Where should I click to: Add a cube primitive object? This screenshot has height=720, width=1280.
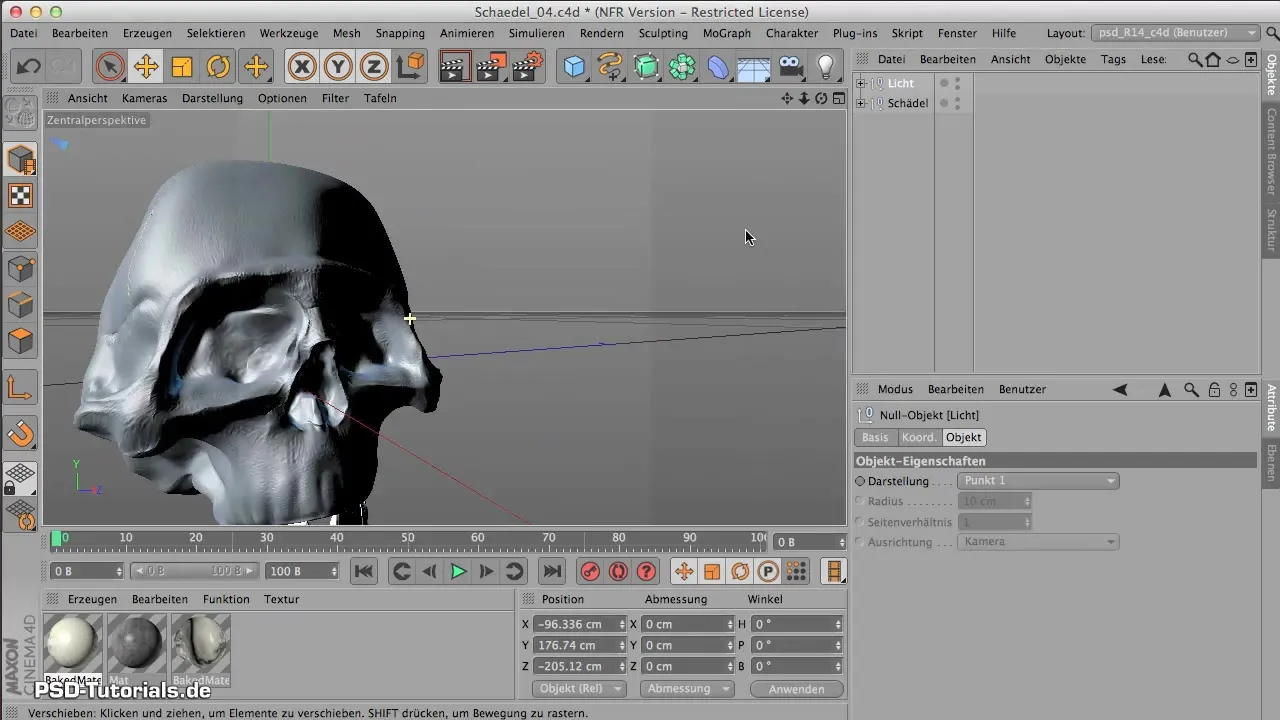(x=574, y=67)
